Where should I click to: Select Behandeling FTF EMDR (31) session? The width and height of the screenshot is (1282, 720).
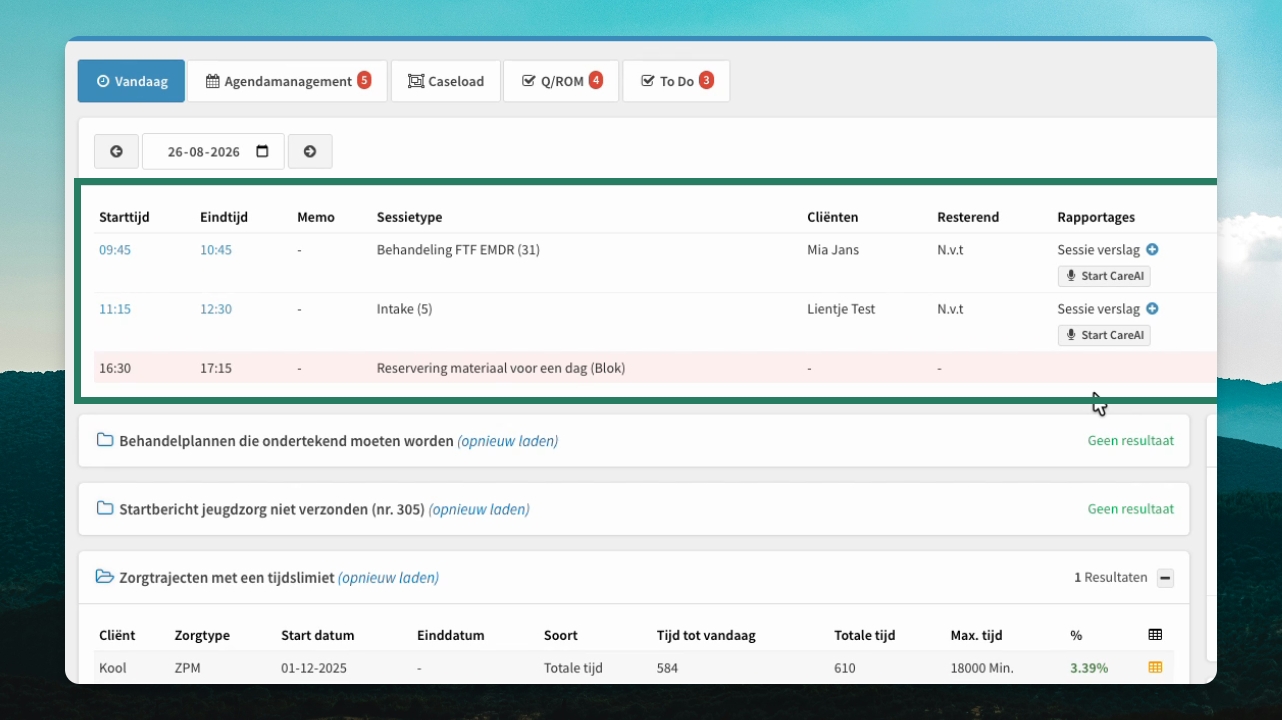point(458,250)
